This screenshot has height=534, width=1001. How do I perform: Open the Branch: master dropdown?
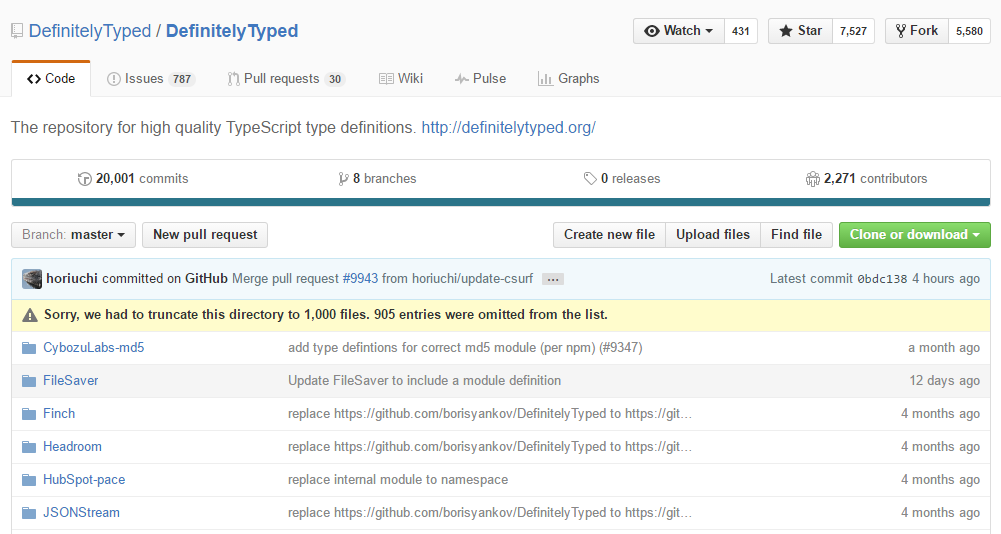(73, 234)
